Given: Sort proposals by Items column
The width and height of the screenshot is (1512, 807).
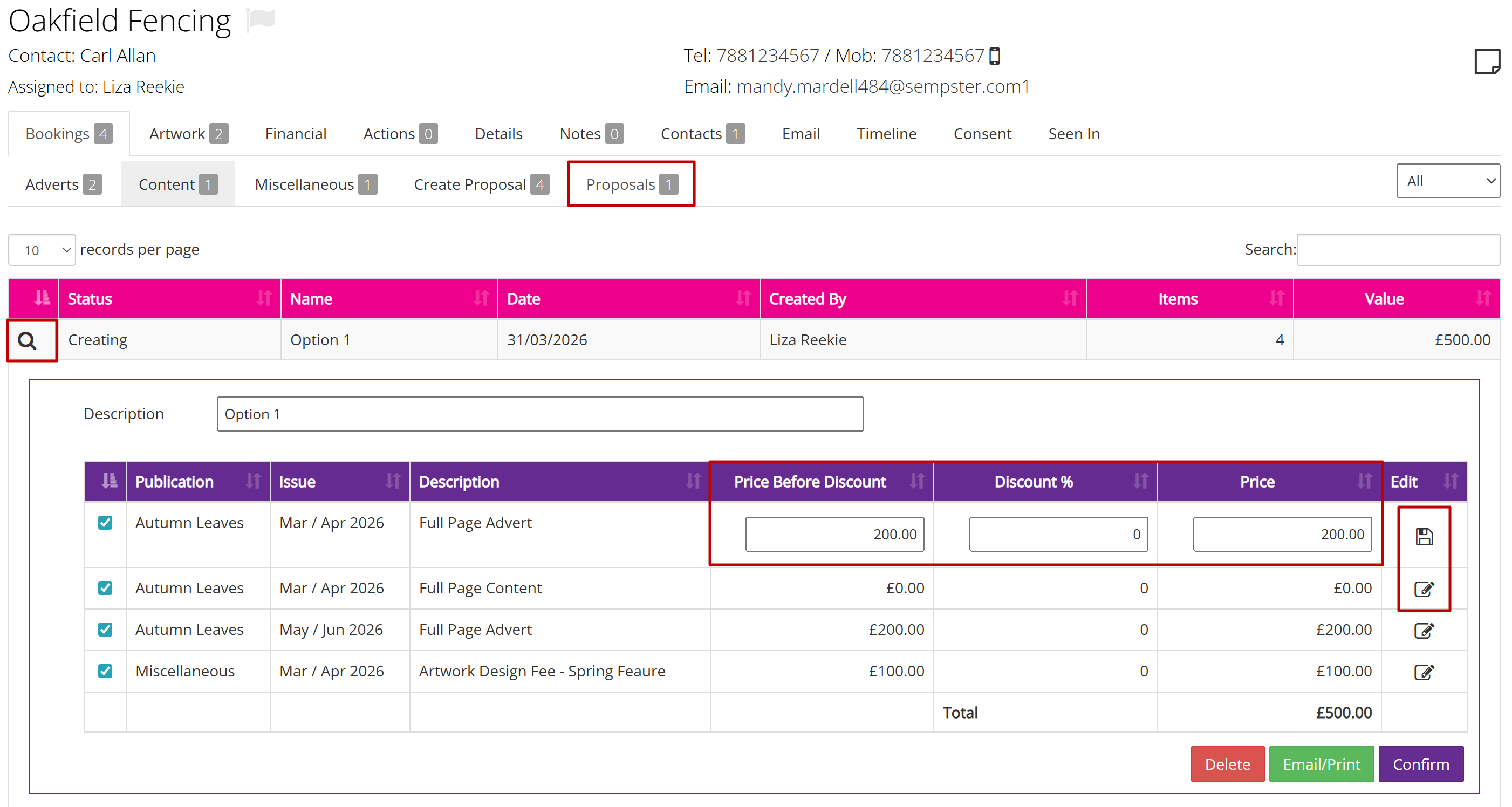Looking at the screenshot, I should pos(1190,299).
